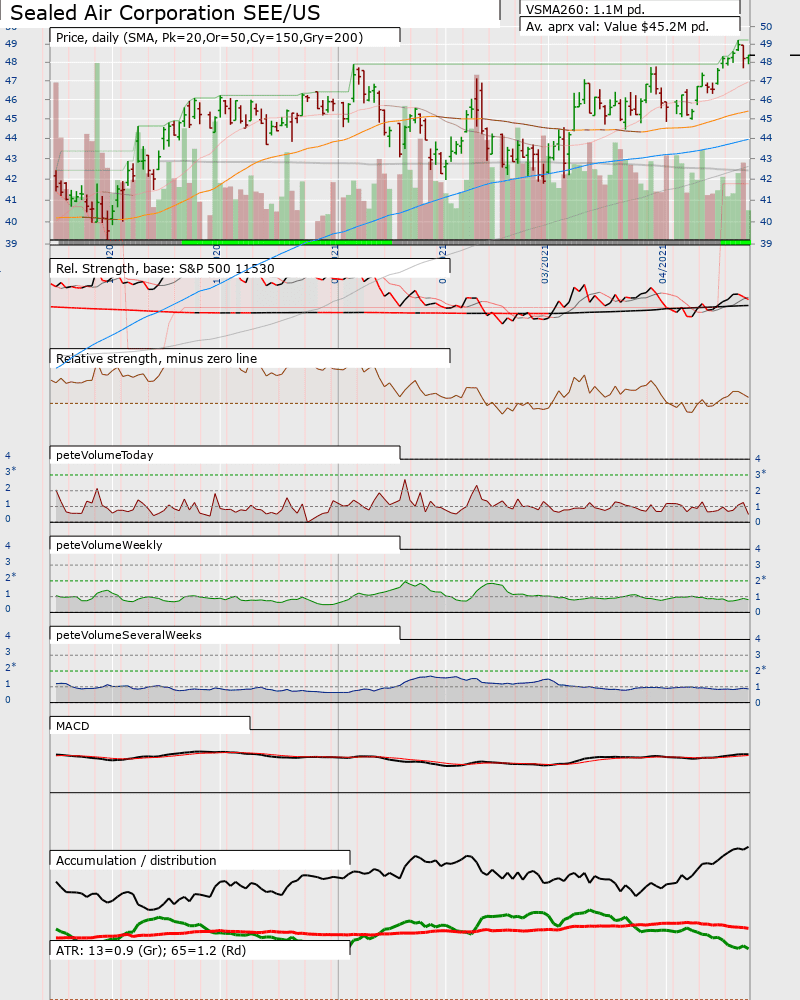Click '2*' level on peteVolumeWeekly right axis
This screenshot has height=1000, width=800.
760,580
